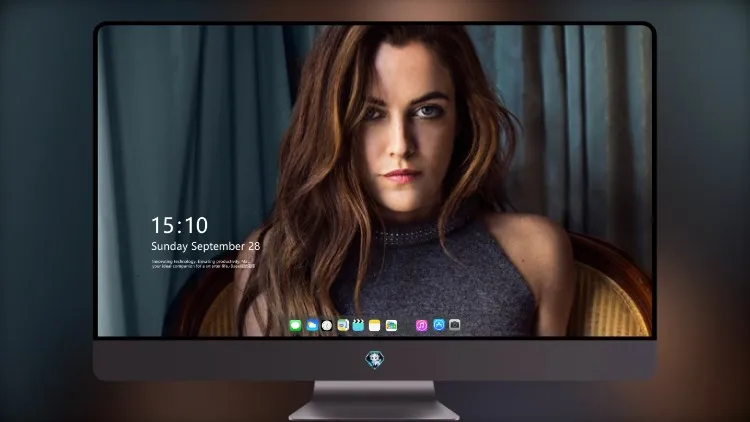Open the Clock app in dock
Image resolution: width=750 pixels, height=422 pixels.
pos(327,325)
